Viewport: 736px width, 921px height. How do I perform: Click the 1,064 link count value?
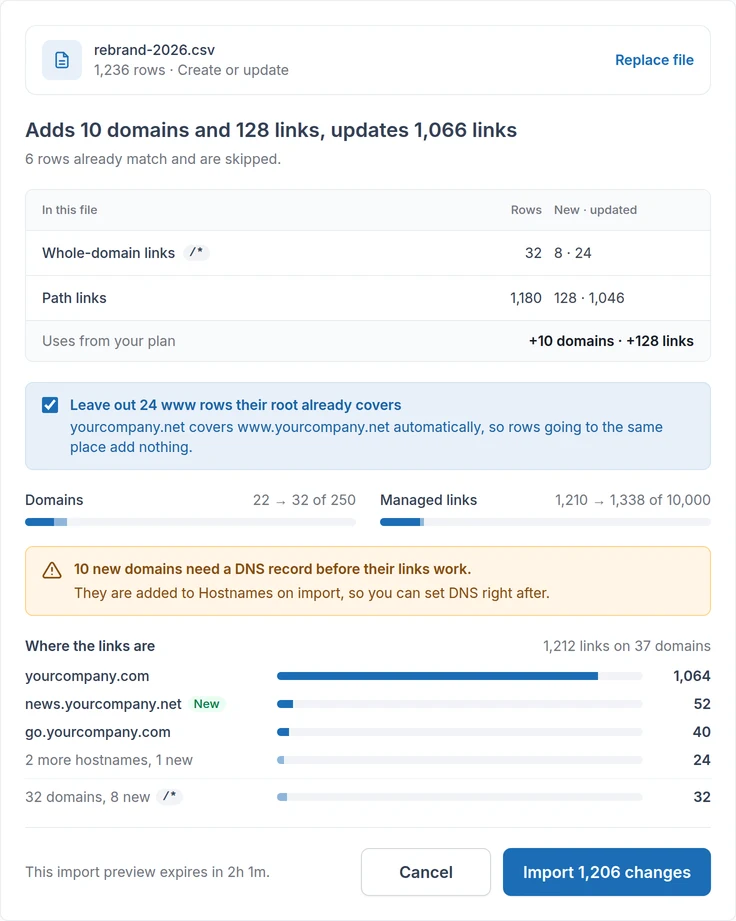[x=691, y=676]
